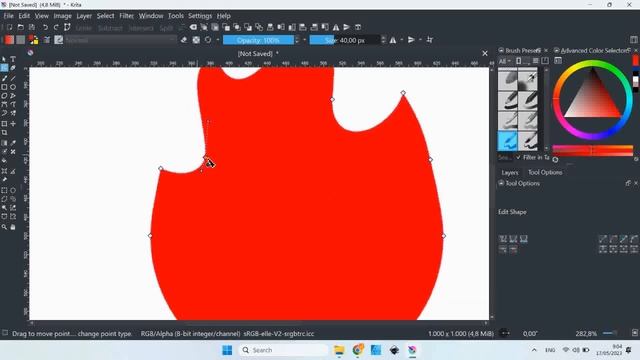Click the Redo arrow icon
Image resolution: width=640 pixels, height=360 pixels.
(x=56, y=27)
